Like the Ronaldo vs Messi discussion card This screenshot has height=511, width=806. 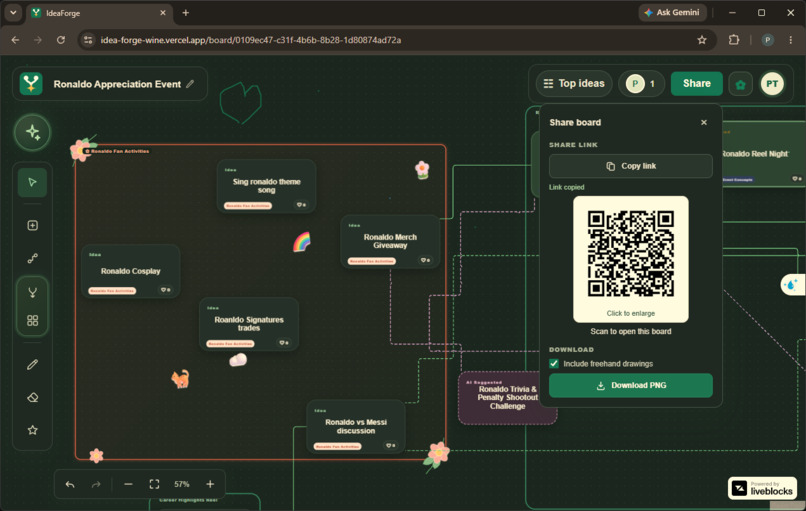tap(391, 446)
